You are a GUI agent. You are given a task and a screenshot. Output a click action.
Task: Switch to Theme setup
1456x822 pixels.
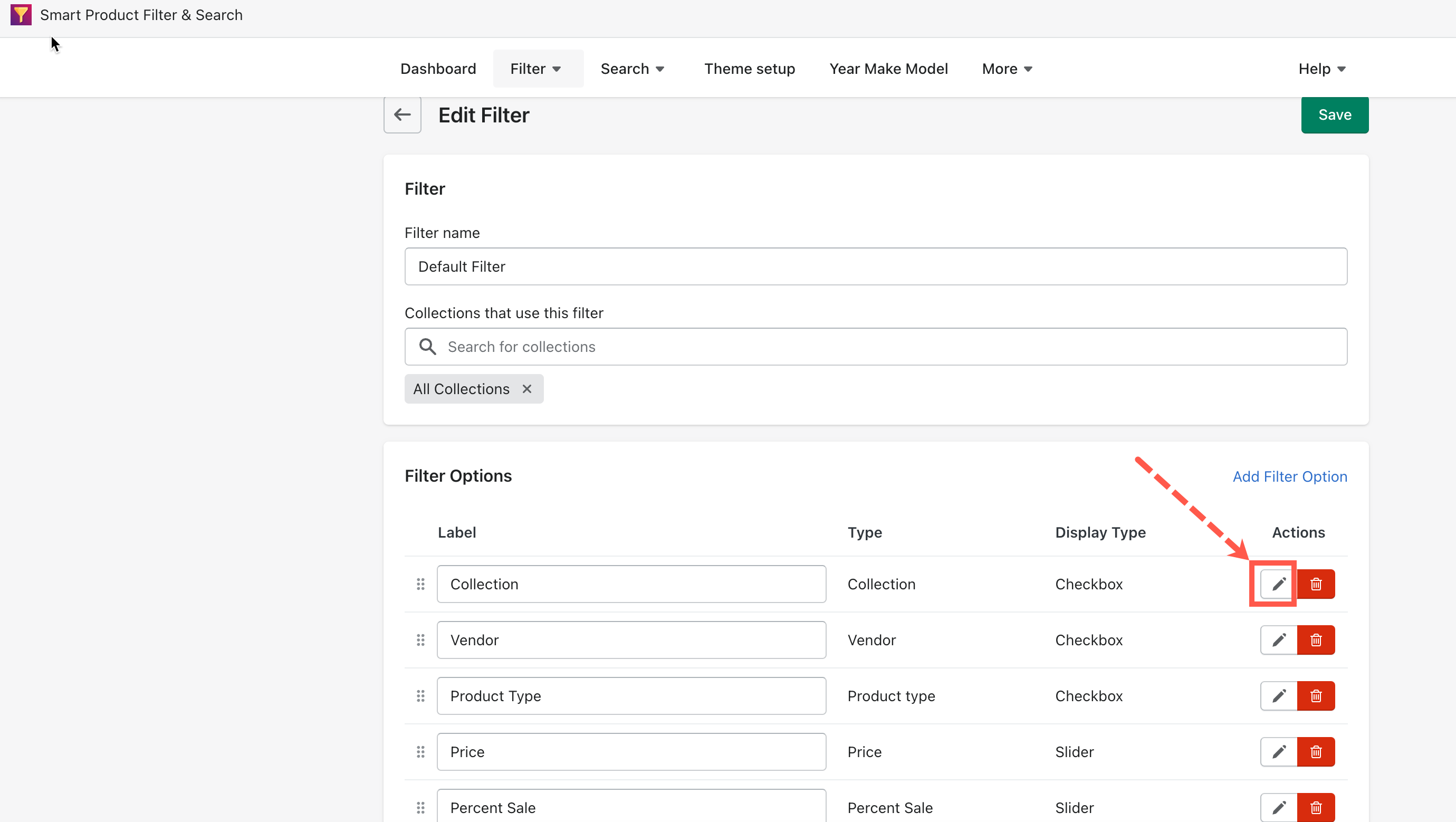click(750, 68)
